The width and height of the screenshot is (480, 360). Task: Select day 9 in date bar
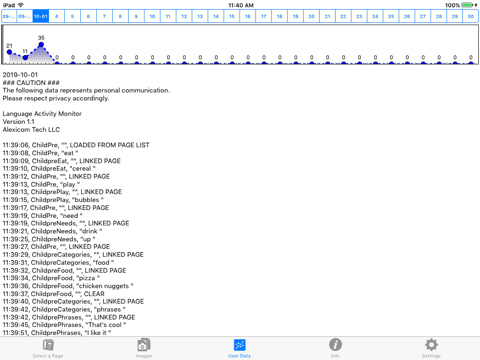coord(136,16)
